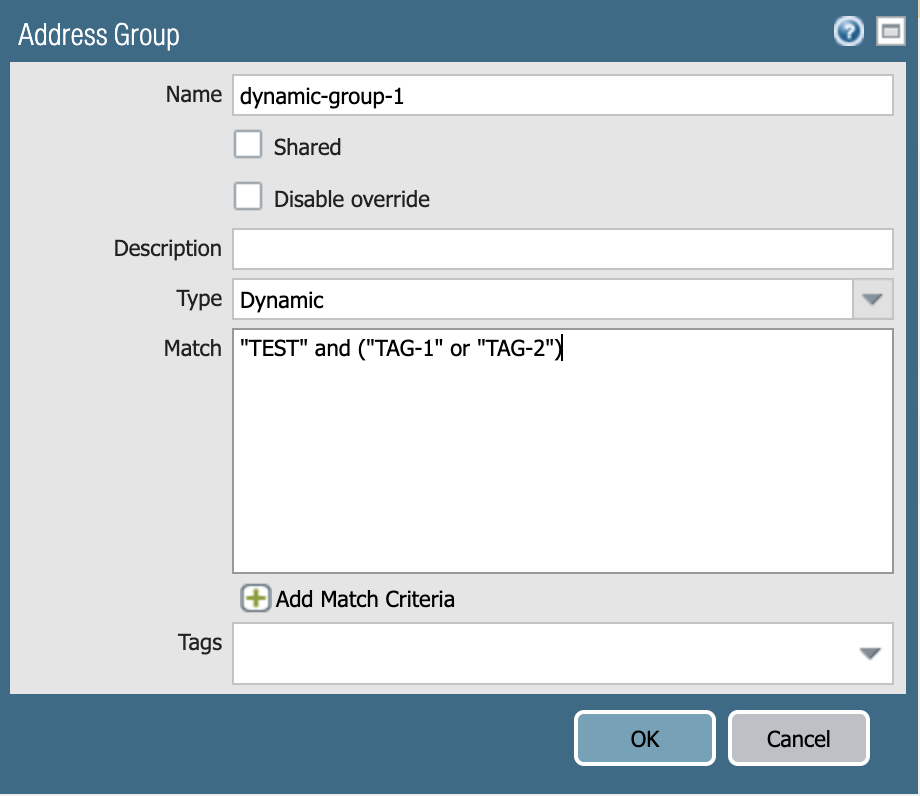
Task: Expand the Type dropdown arrow
Action: [x=872, y=299]
